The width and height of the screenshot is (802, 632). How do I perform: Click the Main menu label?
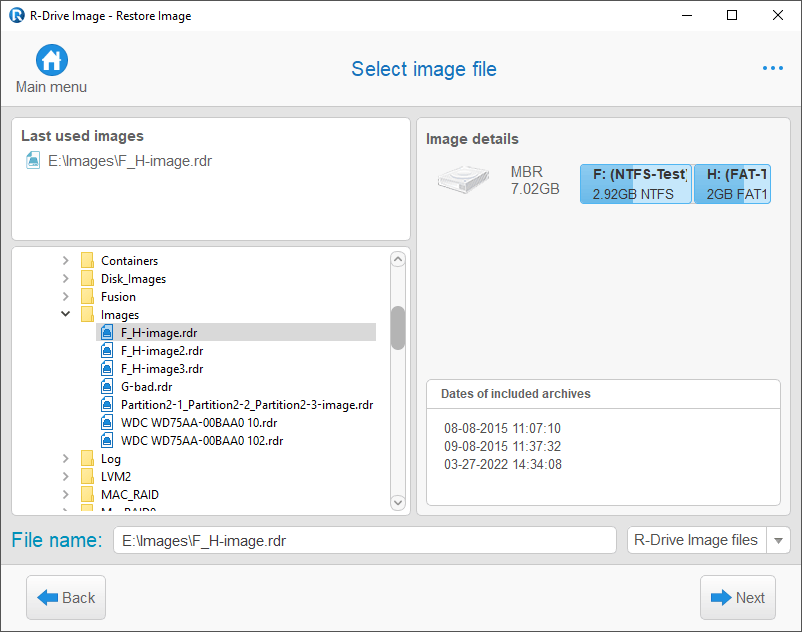[51, 87]
